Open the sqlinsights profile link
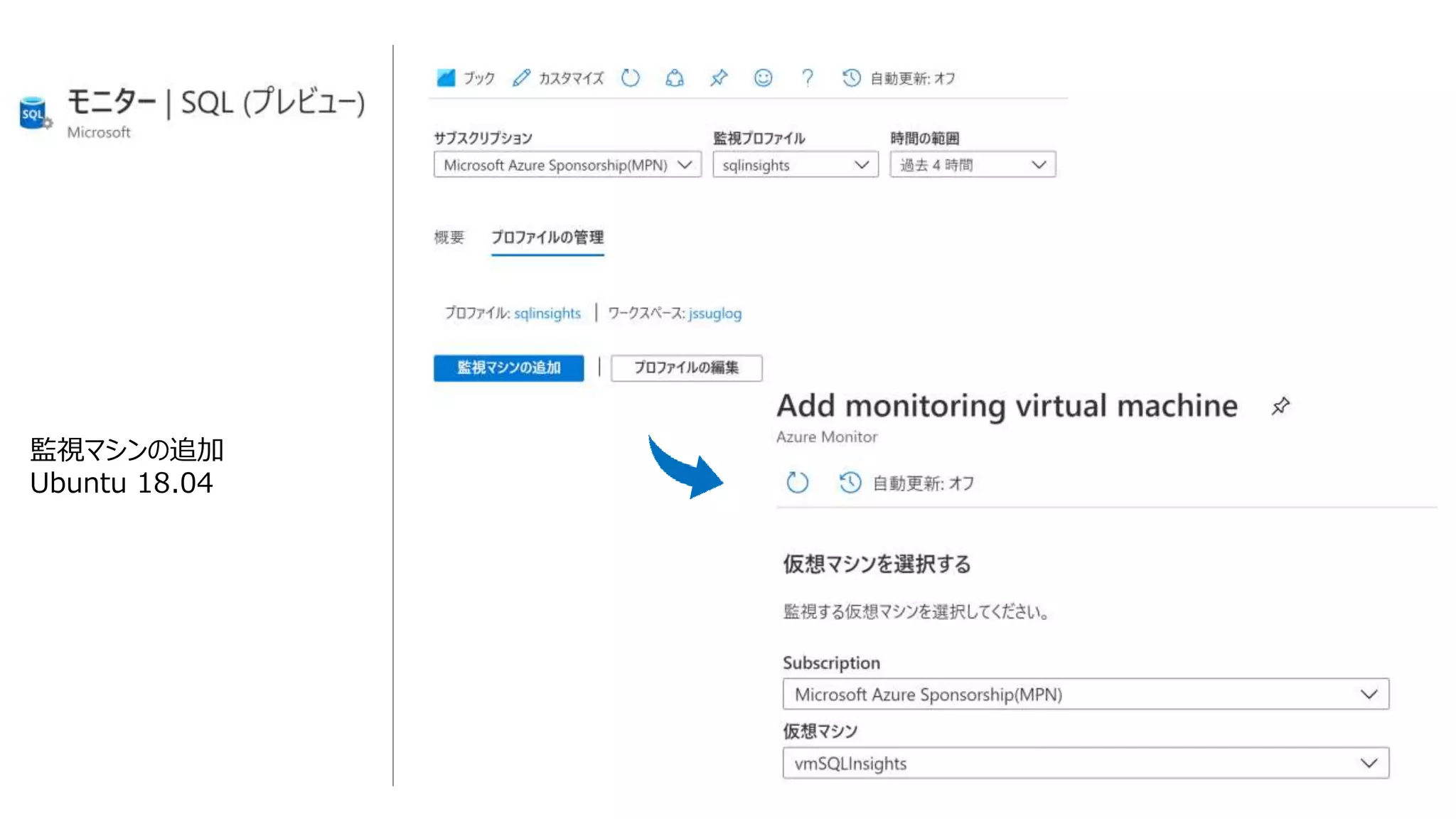The width and height of the screenshot is (1456, 819). coord(547,313)
